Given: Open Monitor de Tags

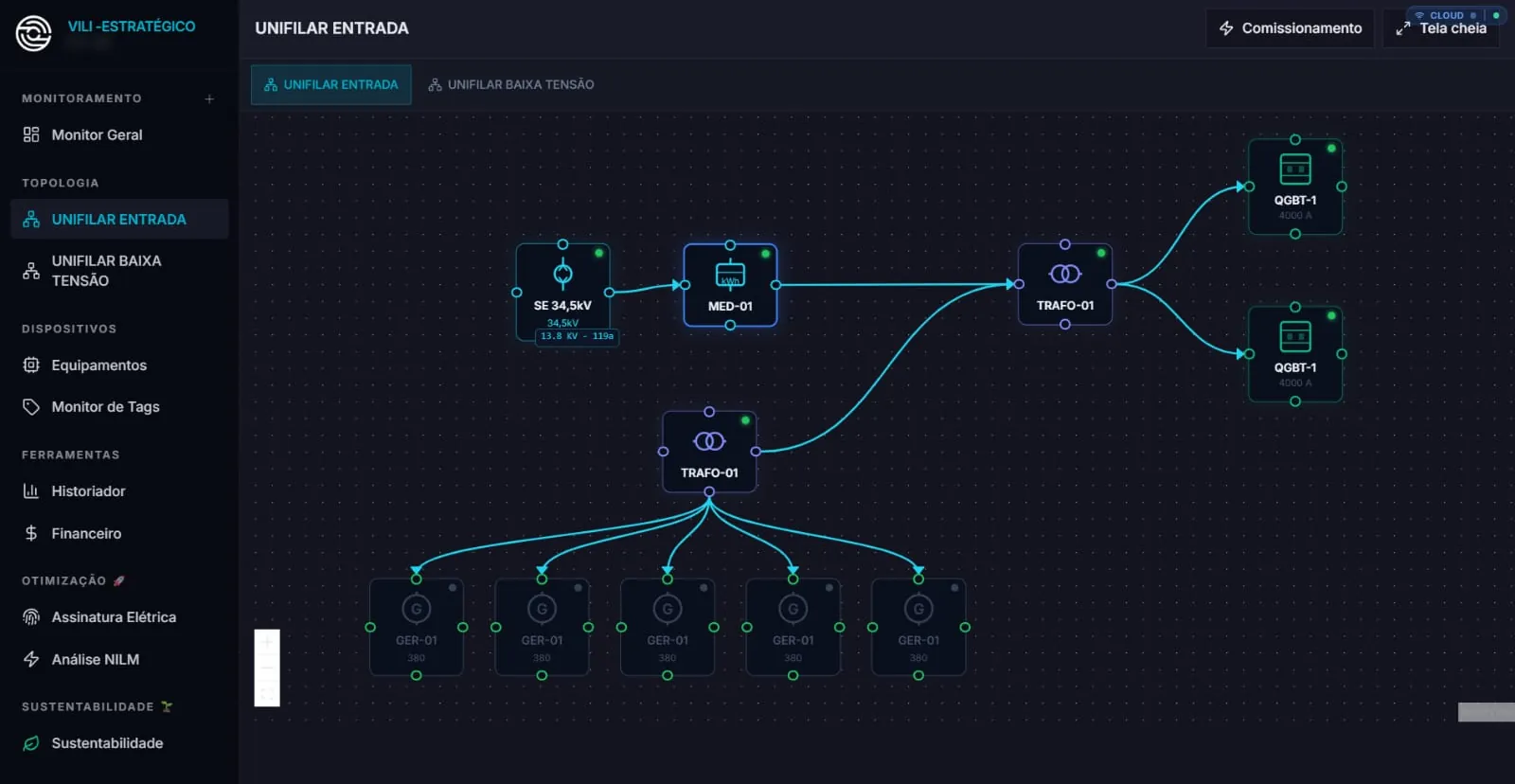Looking at the screenshot, I should (x=119, y=406).
